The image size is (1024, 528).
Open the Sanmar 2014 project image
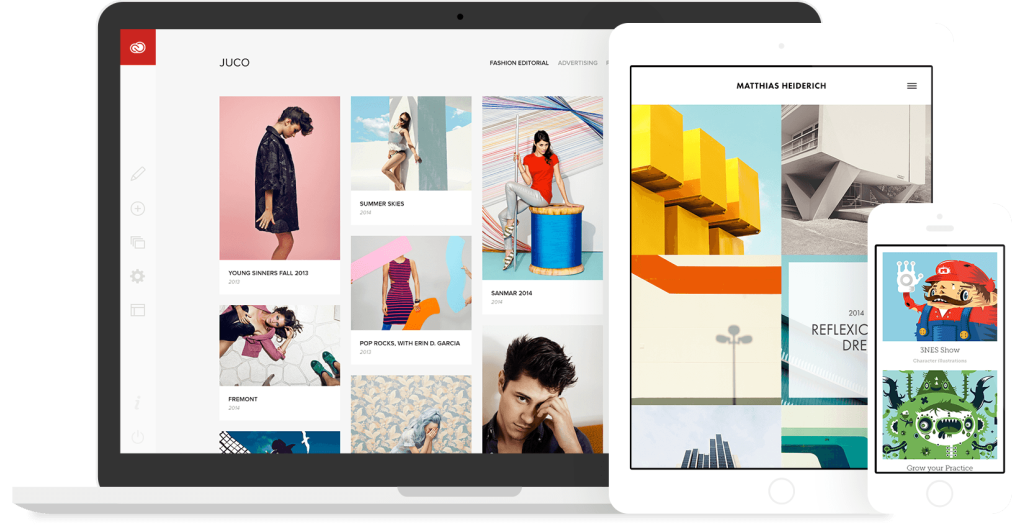[543, 188]
